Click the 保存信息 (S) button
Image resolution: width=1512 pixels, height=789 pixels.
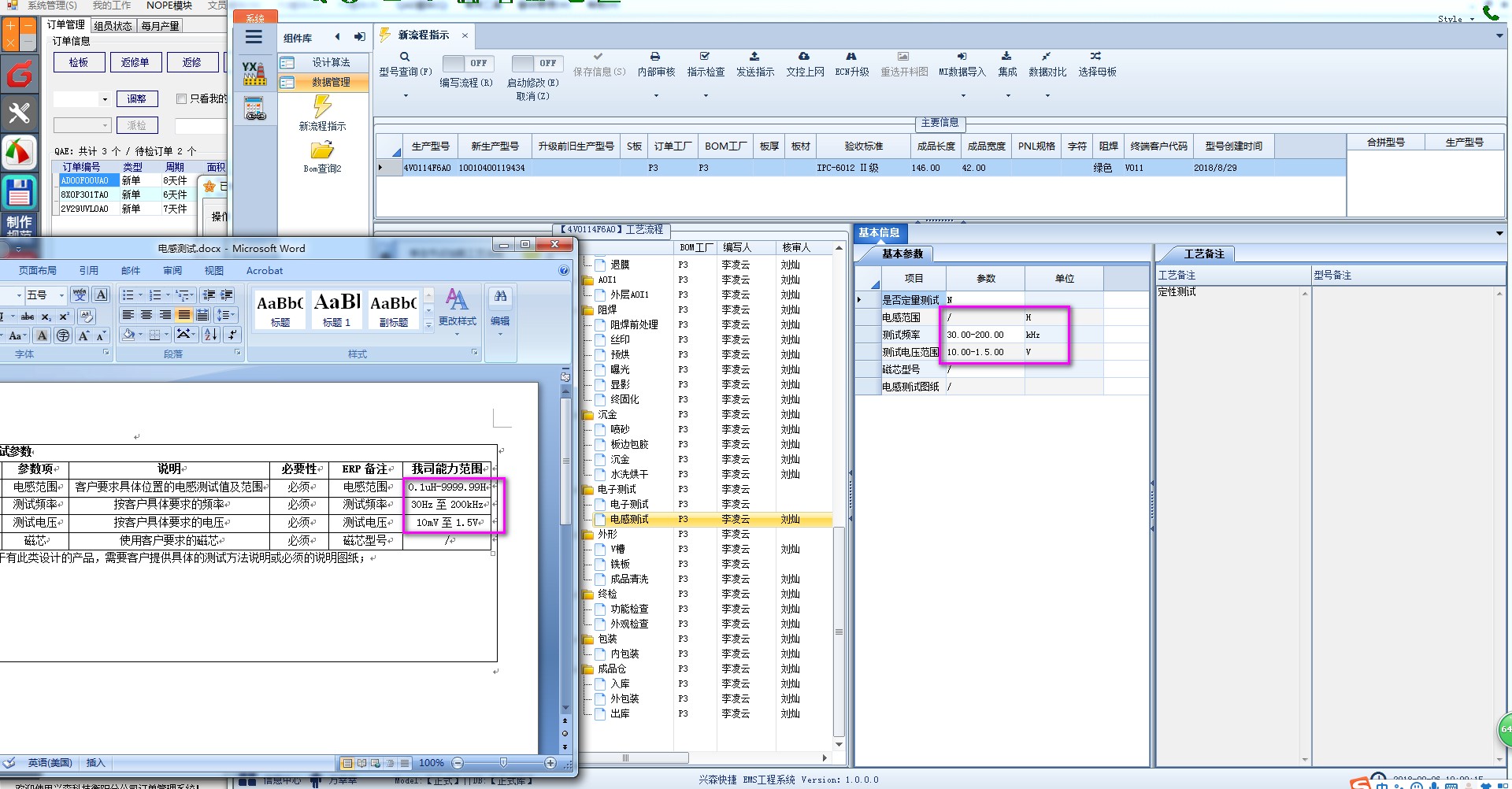click(599, 65)
